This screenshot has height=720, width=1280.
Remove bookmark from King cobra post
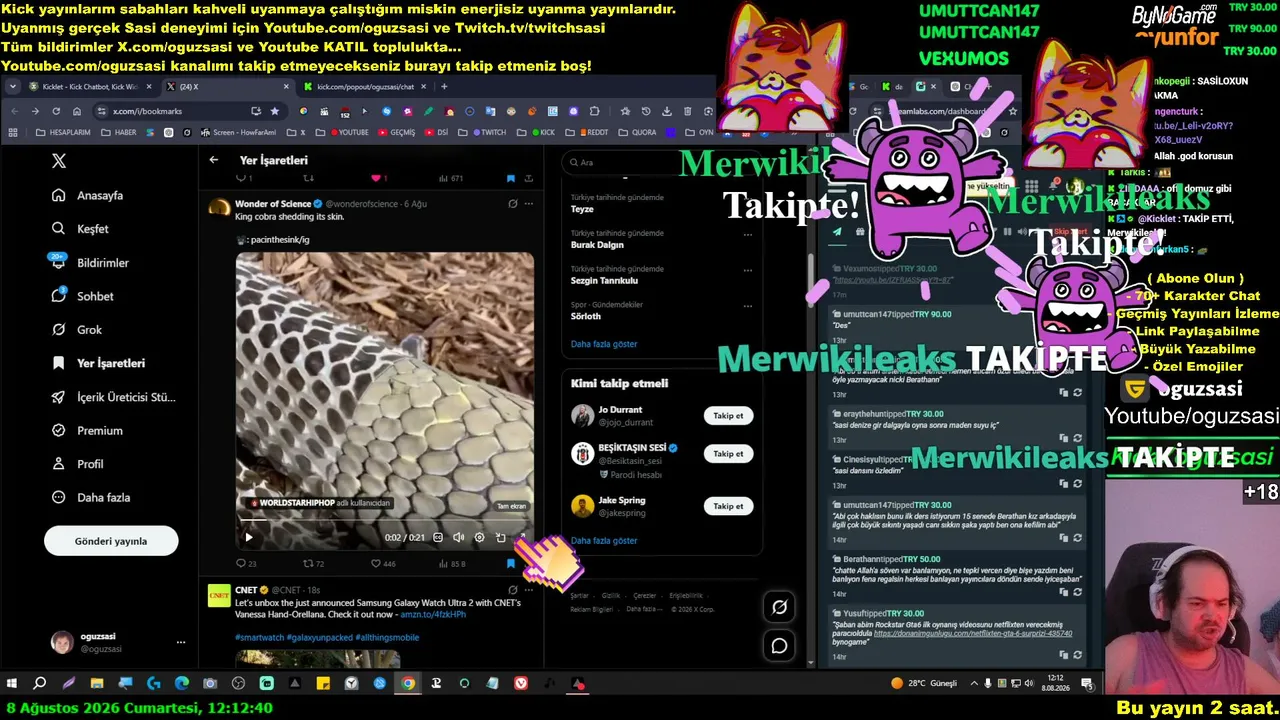[x=511, y=564]
